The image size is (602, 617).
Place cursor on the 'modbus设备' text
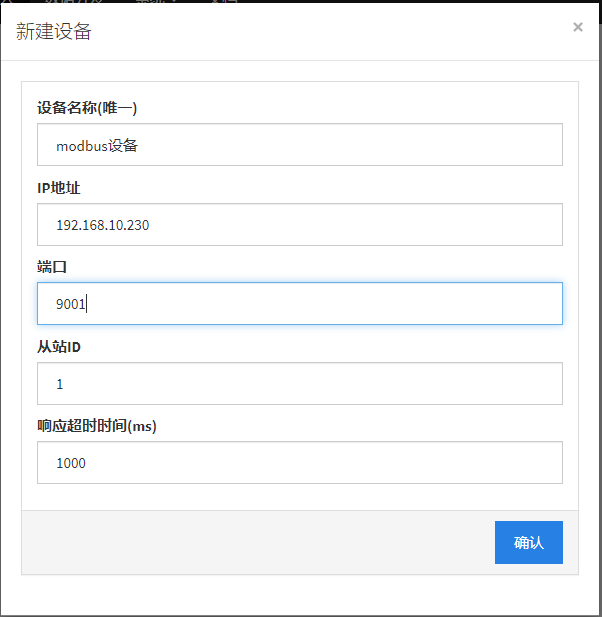pos(96,145)
